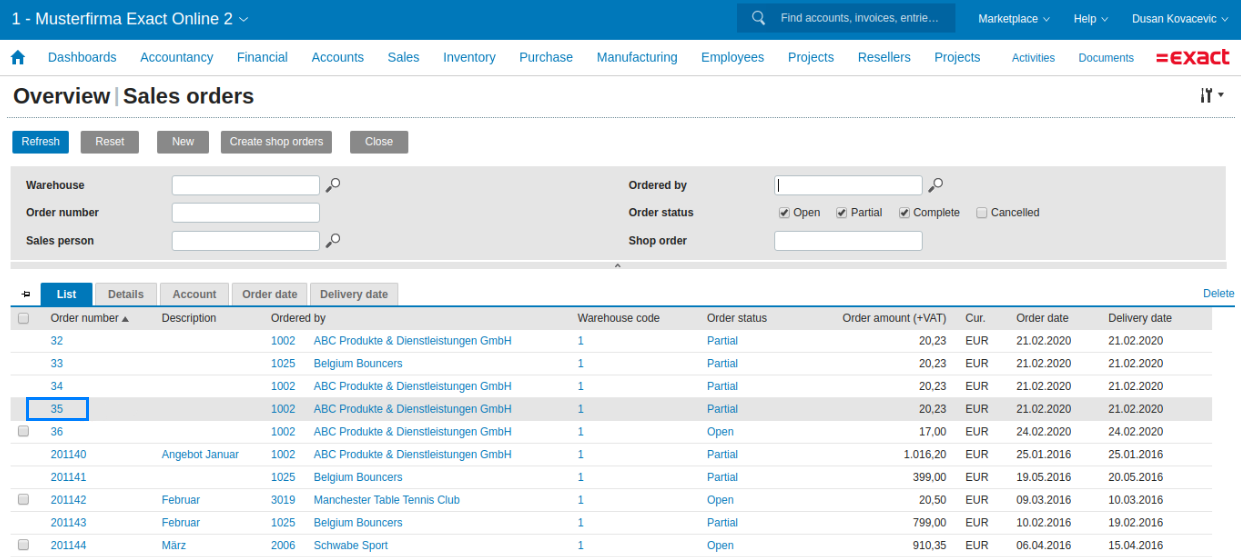This screenshot has width=1241, height=557.
Task: Tick the checkbox for order 36
Action: (x=23, y=431)
